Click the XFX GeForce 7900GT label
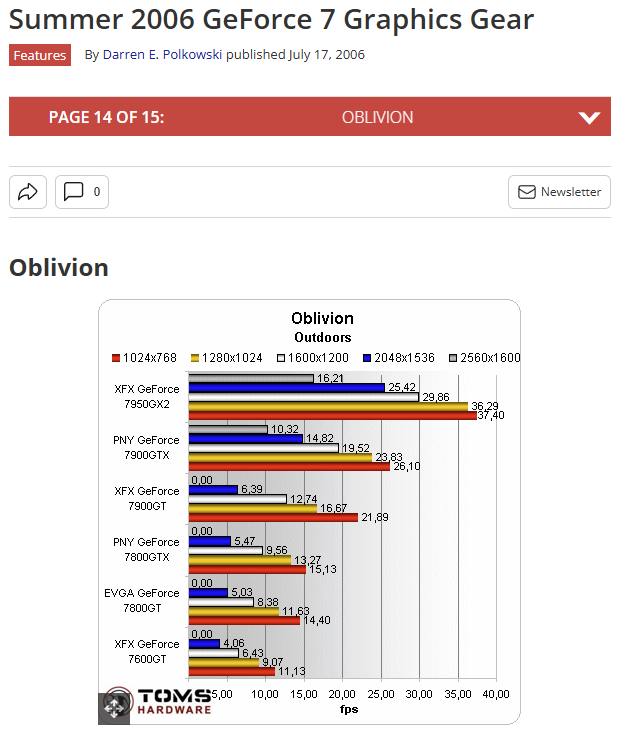621x729 pixels. click(146, 498)
